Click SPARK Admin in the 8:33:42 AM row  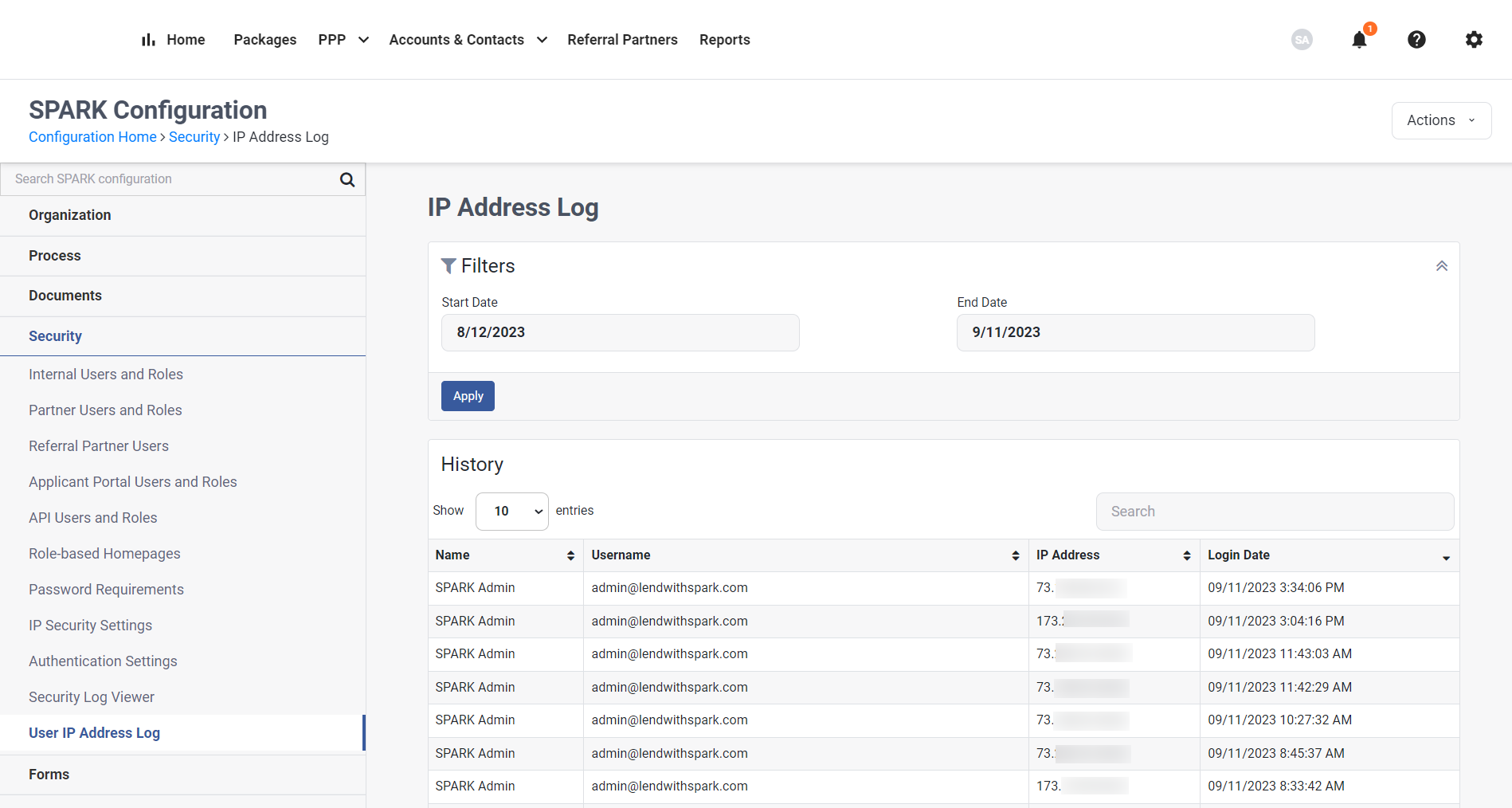pos(475,786)
